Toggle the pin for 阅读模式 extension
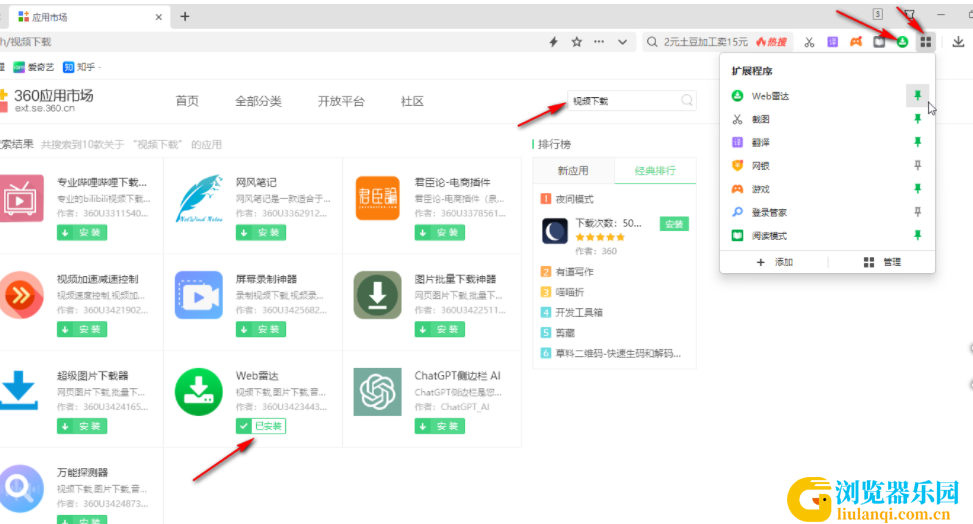This screenshot has width=973, height=524. click(917, 235)
